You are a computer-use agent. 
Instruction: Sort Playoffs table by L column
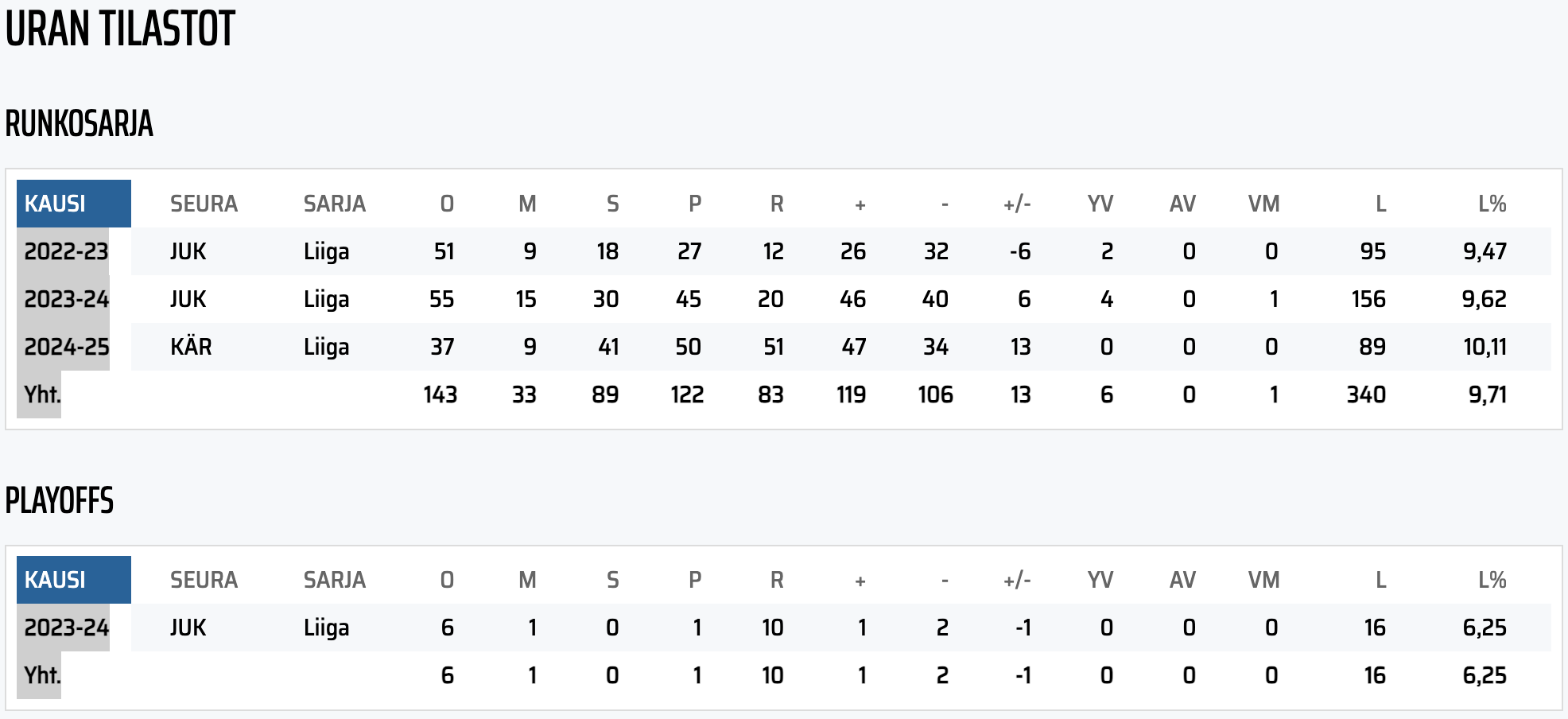coord(1381,580)
